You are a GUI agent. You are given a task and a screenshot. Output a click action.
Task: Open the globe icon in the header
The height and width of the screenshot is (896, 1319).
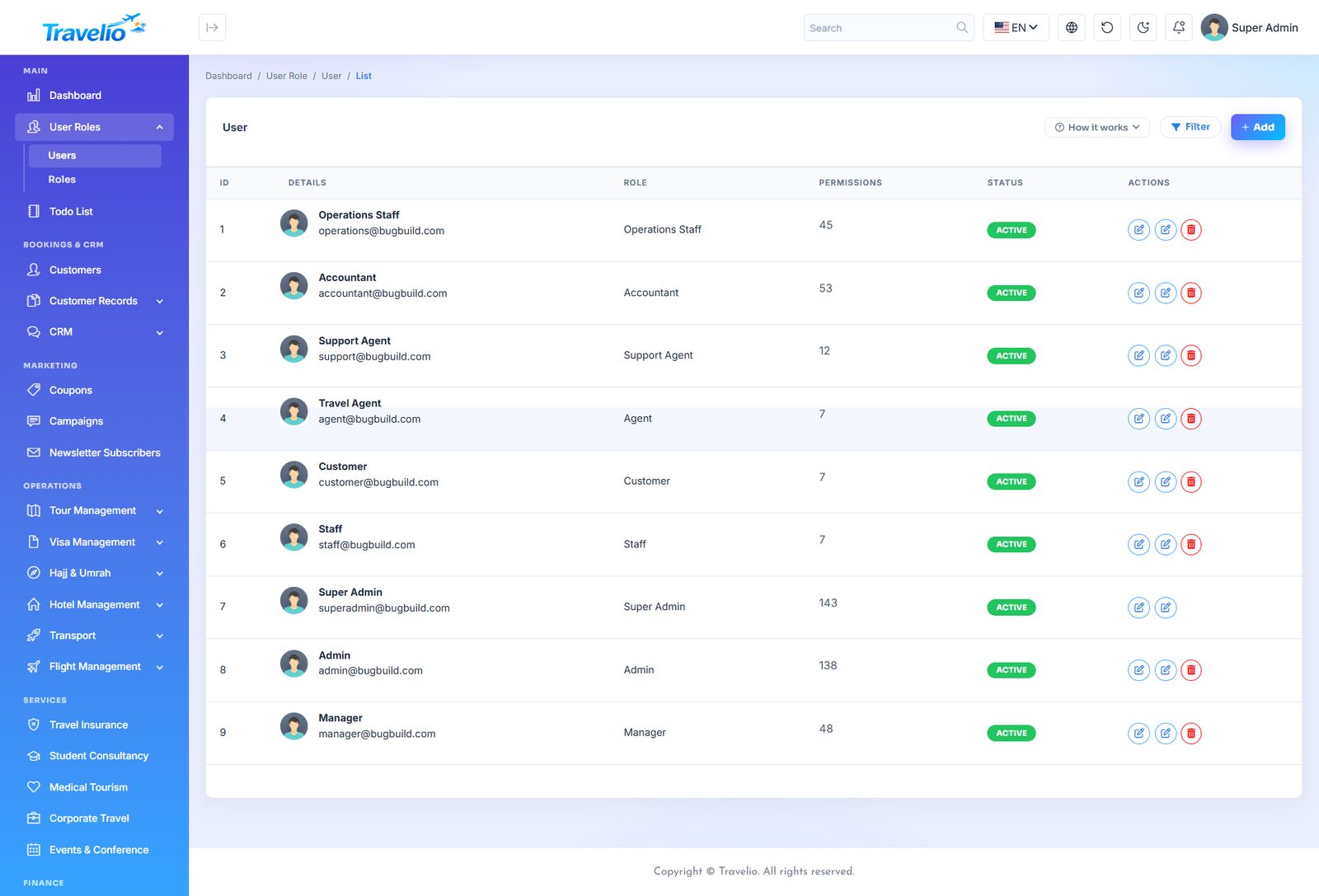tap(1071, 27)
